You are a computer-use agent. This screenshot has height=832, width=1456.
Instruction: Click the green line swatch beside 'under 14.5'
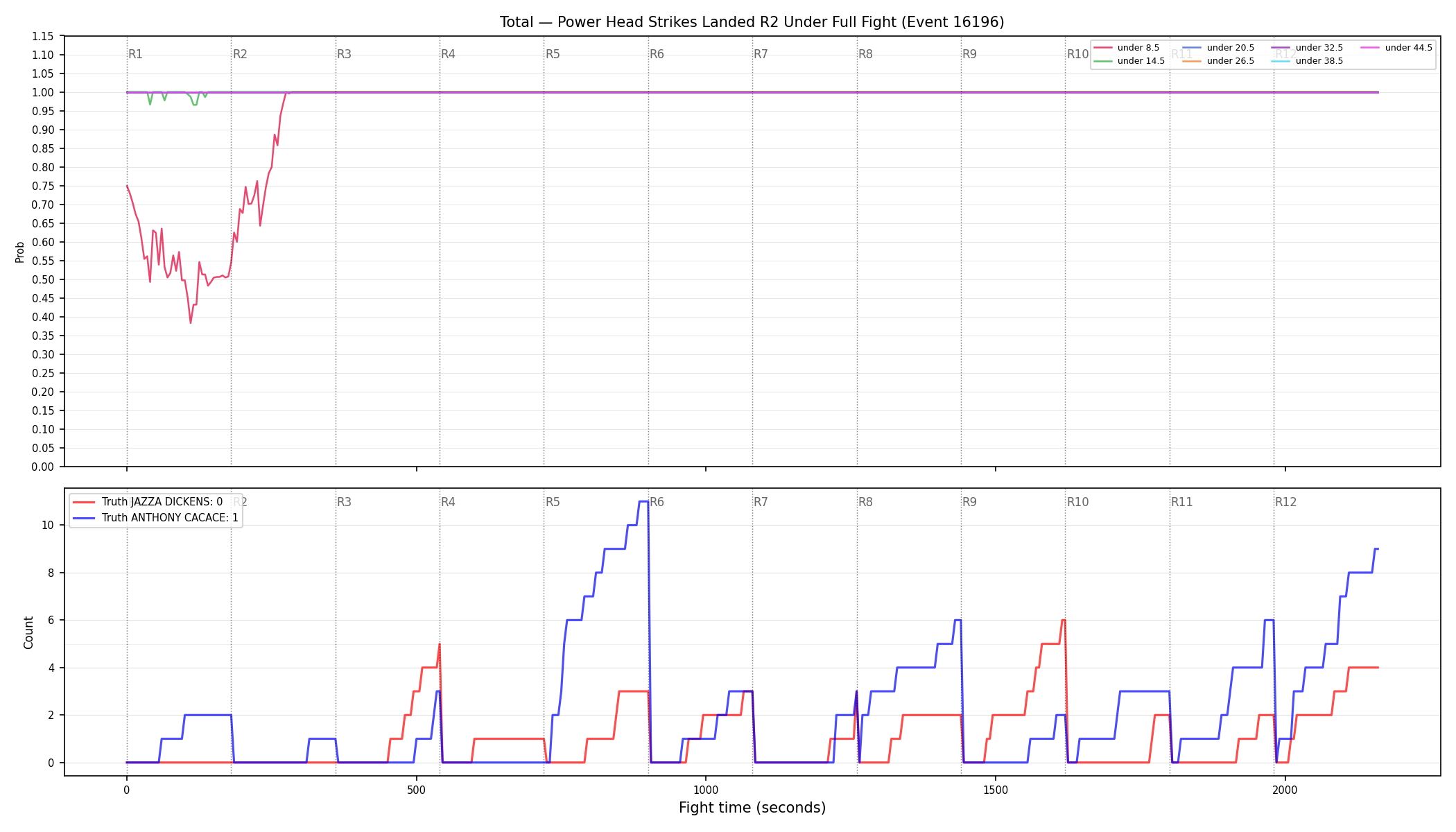click(1102, 61)
